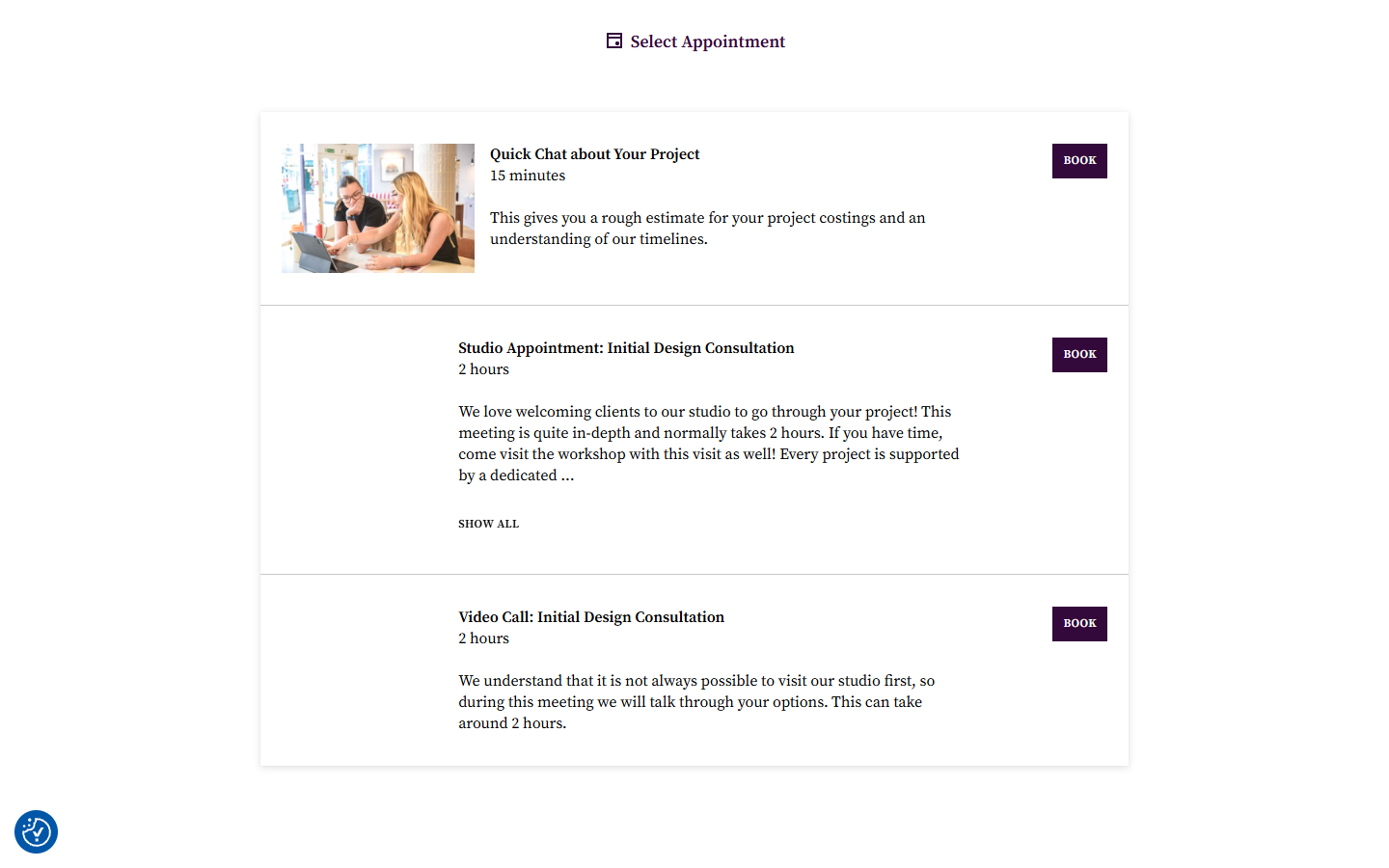Click the Quick Chat about Your Project title
1389x868 pixels.
[594, 154]
